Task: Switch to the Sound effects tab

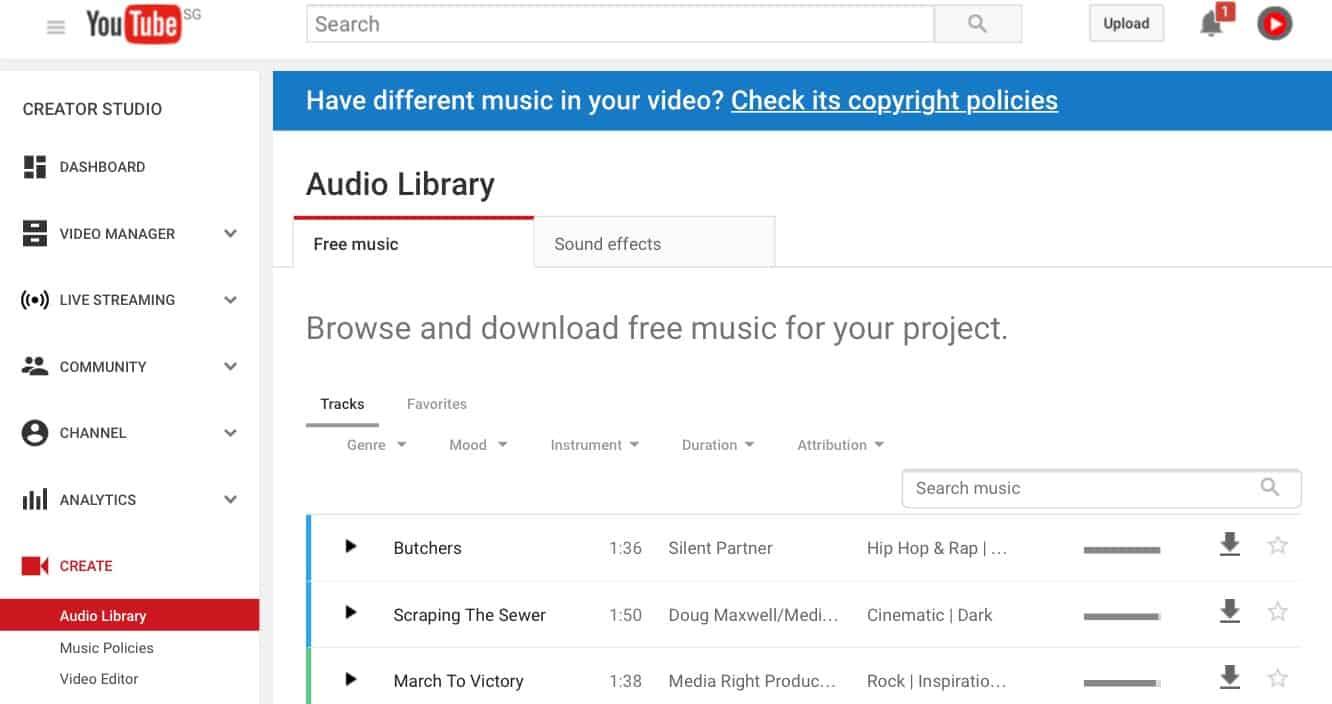Action: click(x=607, y=243)
